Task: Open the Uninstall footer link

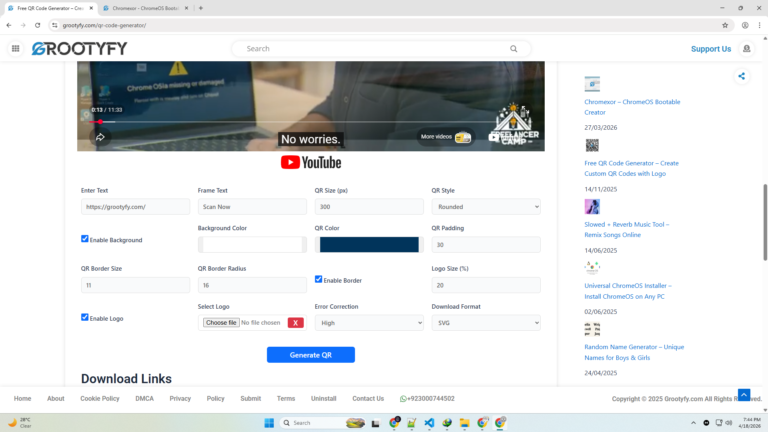Action: [324, 399]
